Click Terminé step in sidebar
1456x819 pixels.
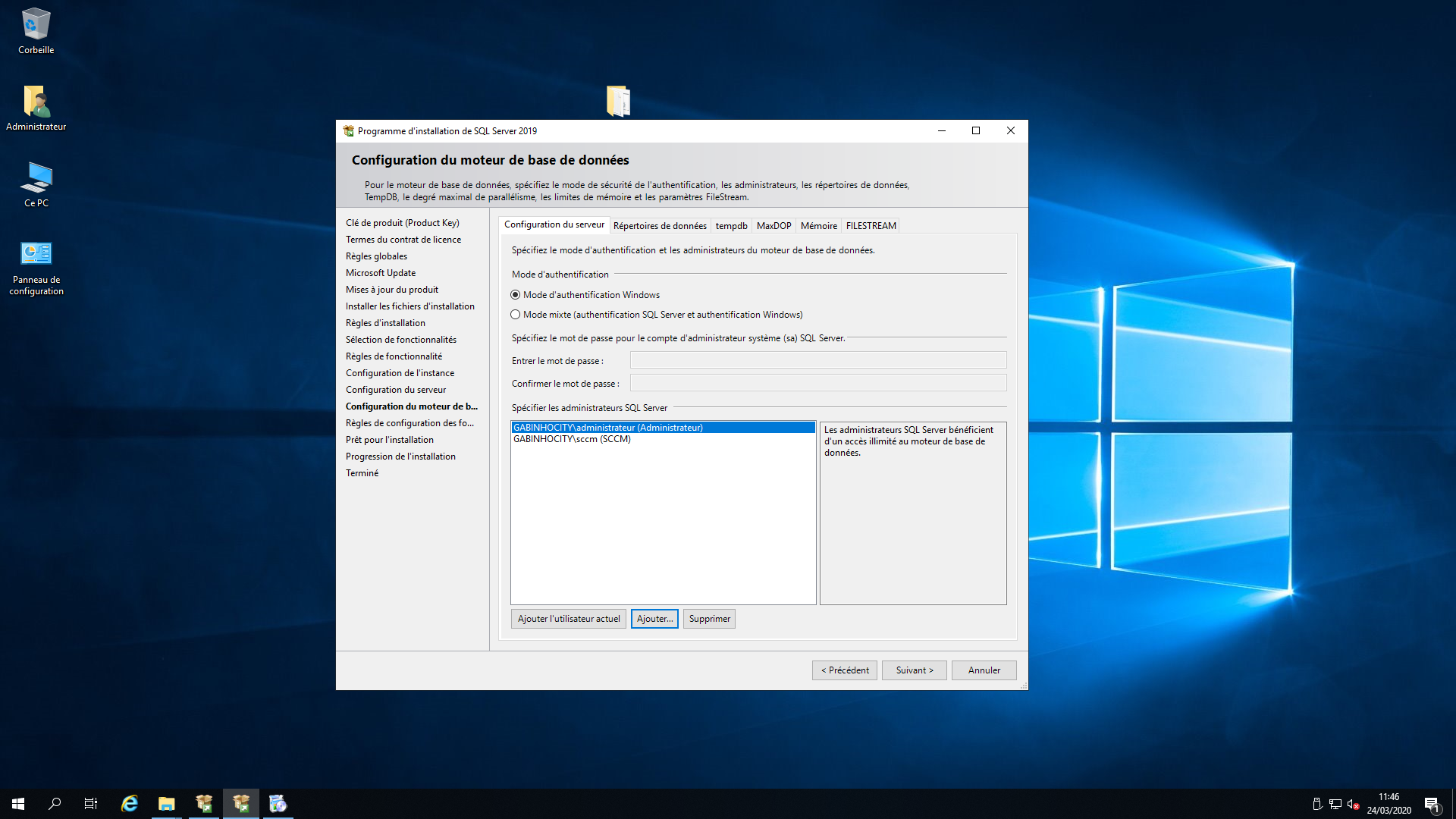362,473
